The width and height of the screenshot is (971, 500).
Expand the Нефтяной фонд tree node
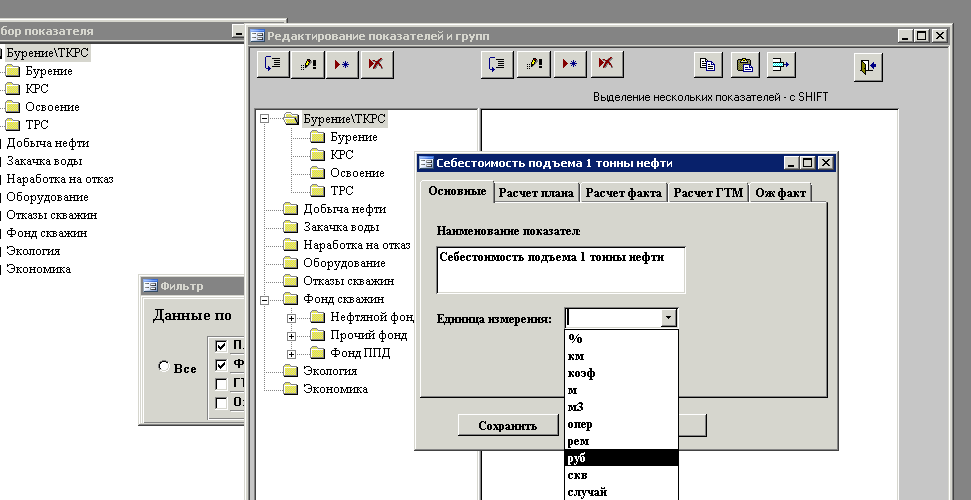click(x=291, y=318)
